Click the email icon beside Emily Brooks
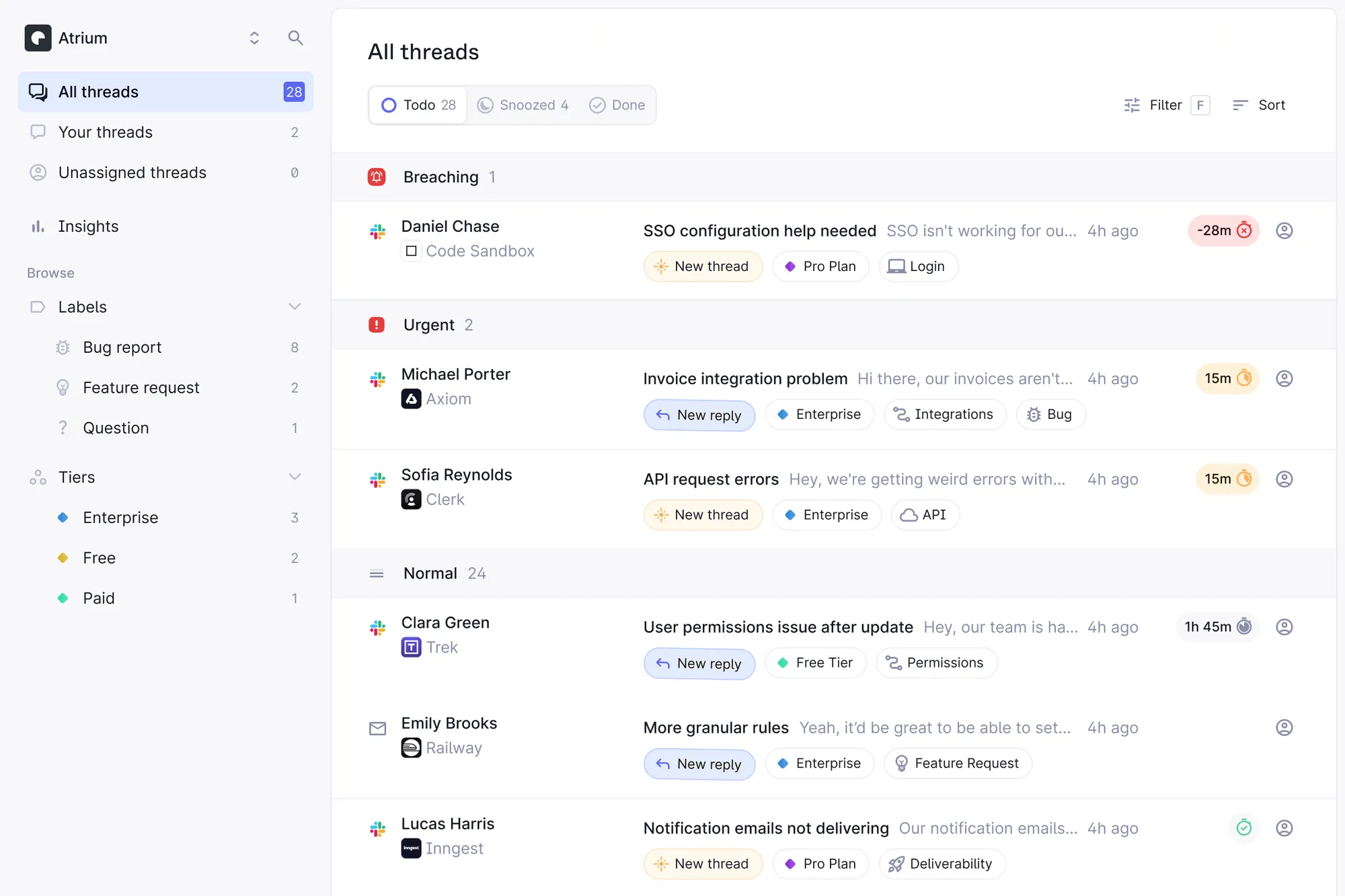The height and width of the screenshot is (896, 1345). 378,729
